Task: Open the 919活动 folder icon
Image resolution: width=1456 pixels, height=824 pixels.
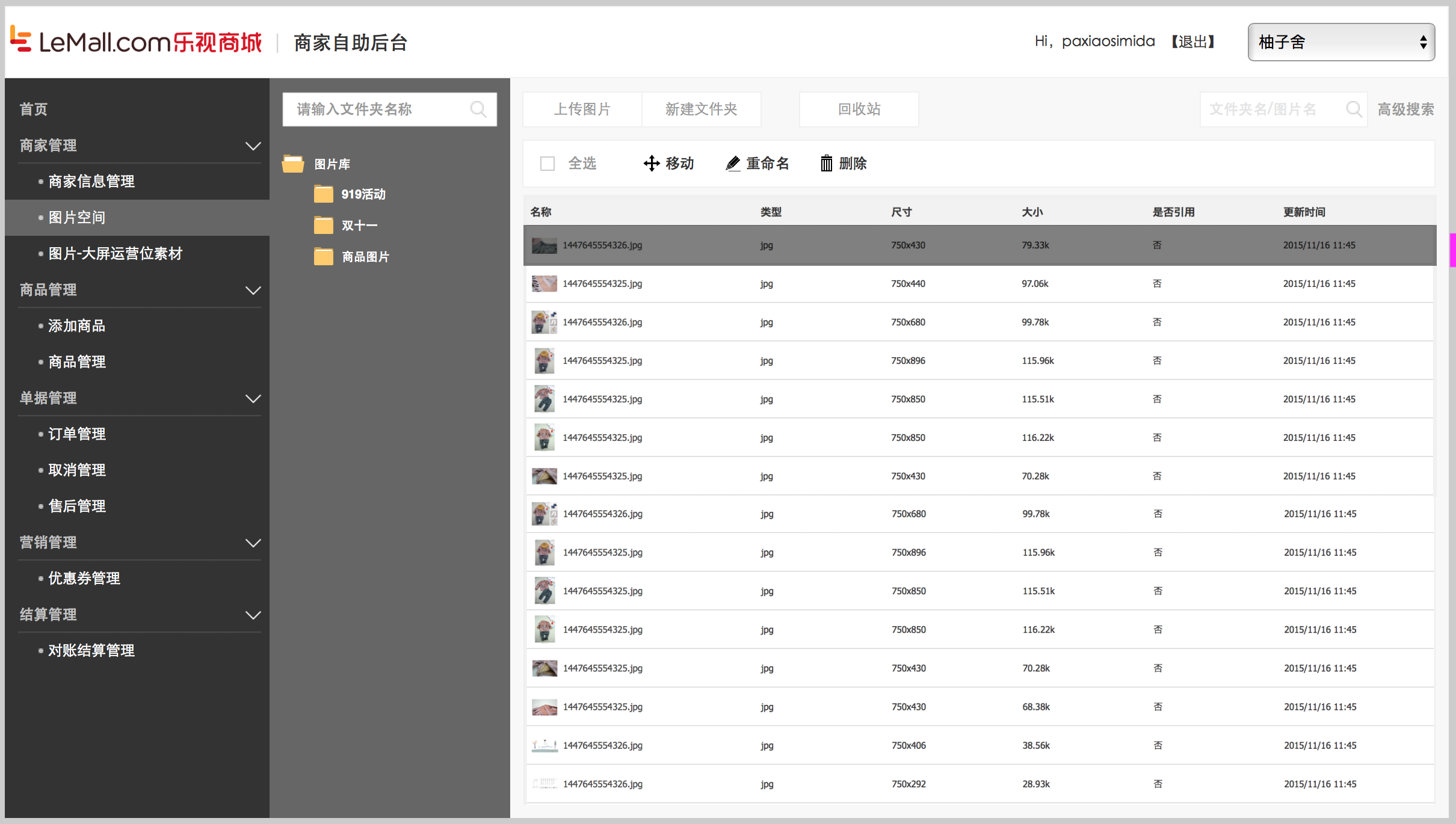Action: [324, 194]
